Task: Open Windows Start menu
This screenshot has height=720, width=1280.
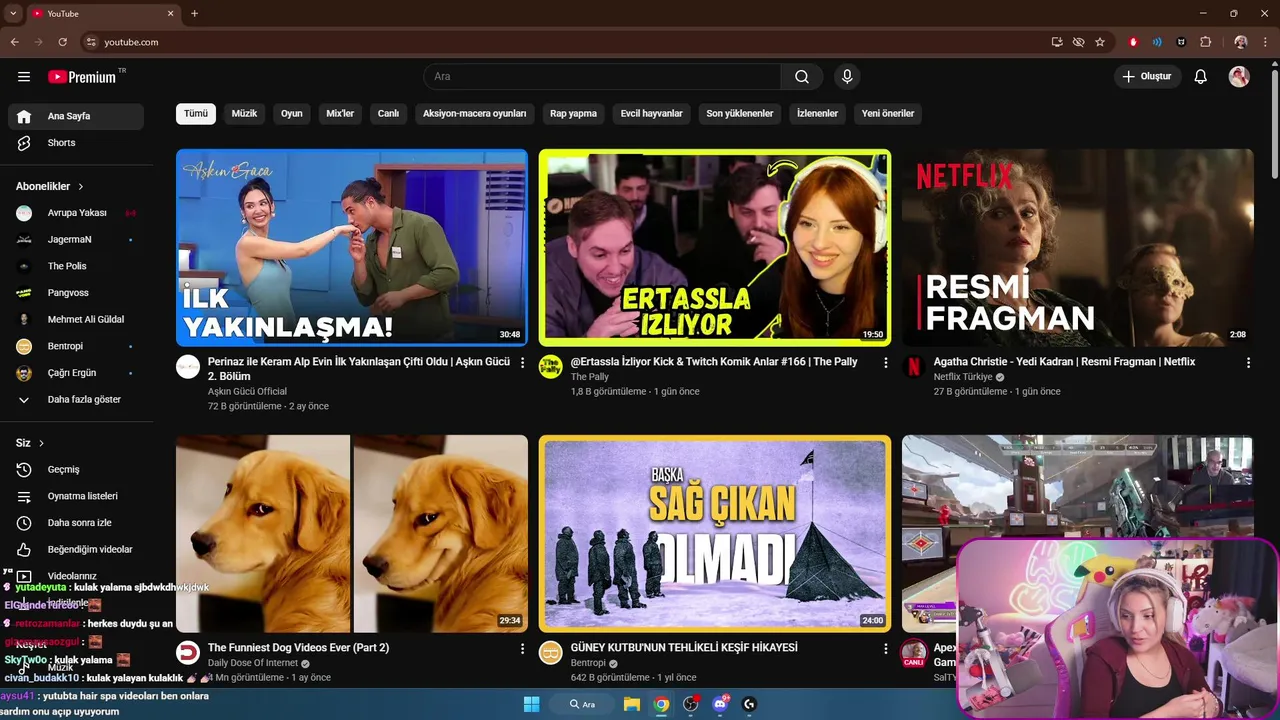Action: pyautogui.click(x=532, y=704)
